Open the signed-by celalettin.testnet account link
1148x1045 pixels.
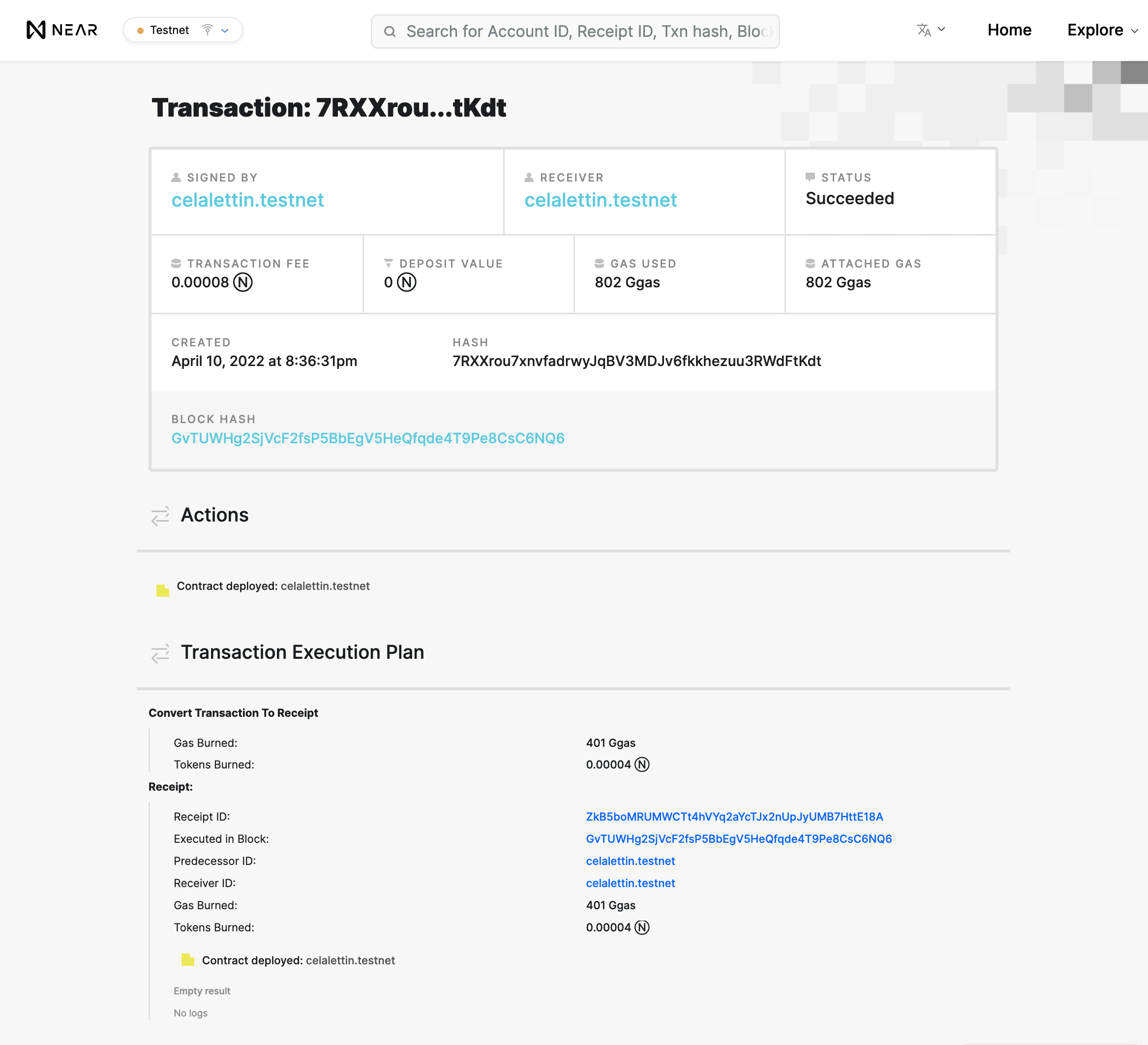pos(247,200)
